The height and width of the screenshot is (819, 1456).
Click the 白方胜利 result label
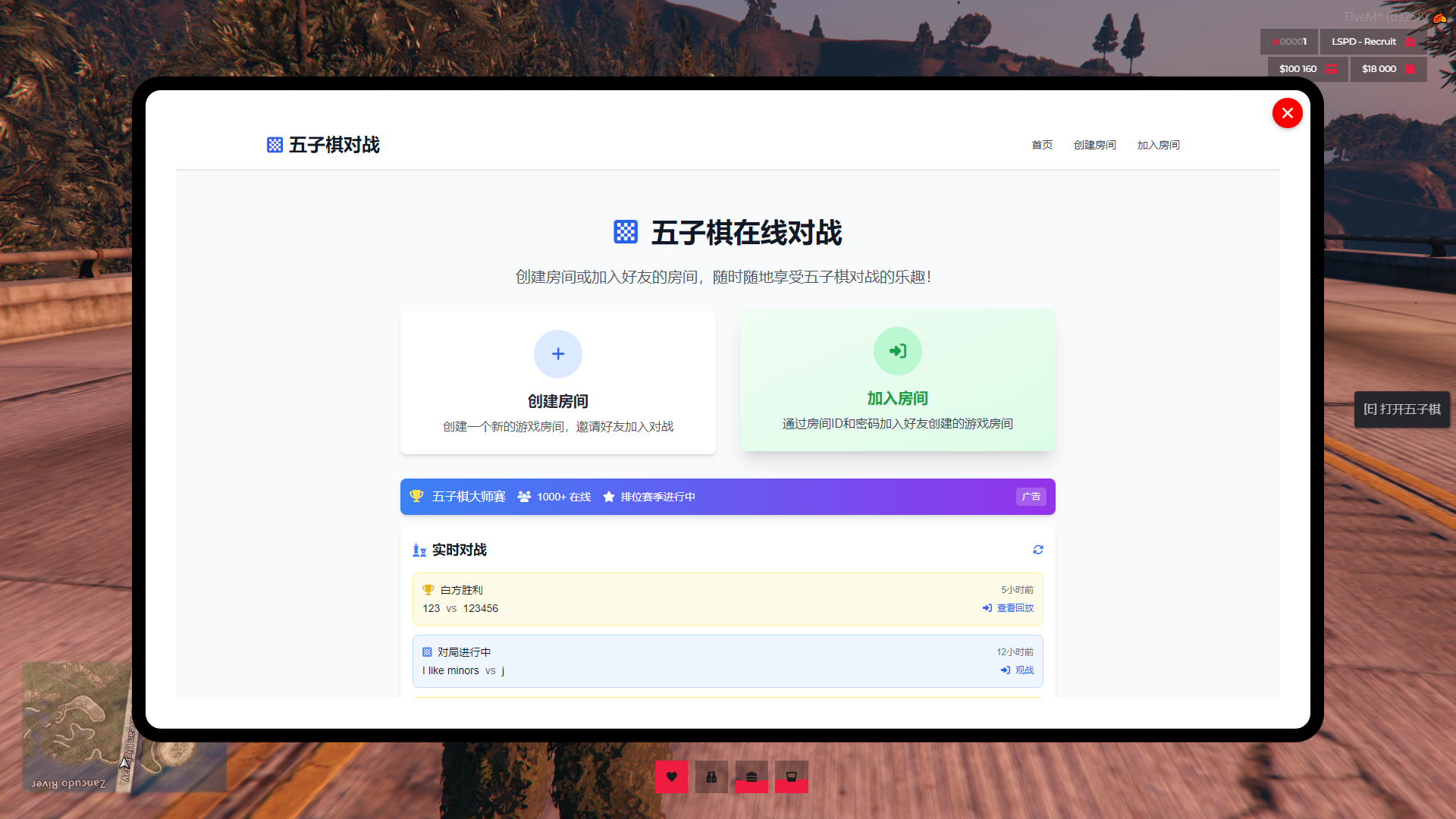click(x=461, y=590)
